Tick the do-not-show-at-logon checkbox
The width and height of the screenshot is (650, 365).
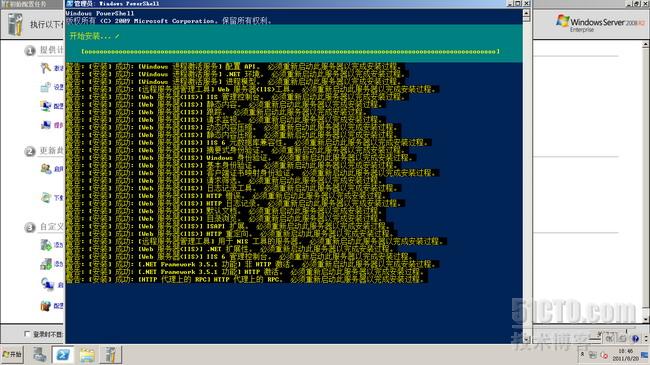click(27, 334)
